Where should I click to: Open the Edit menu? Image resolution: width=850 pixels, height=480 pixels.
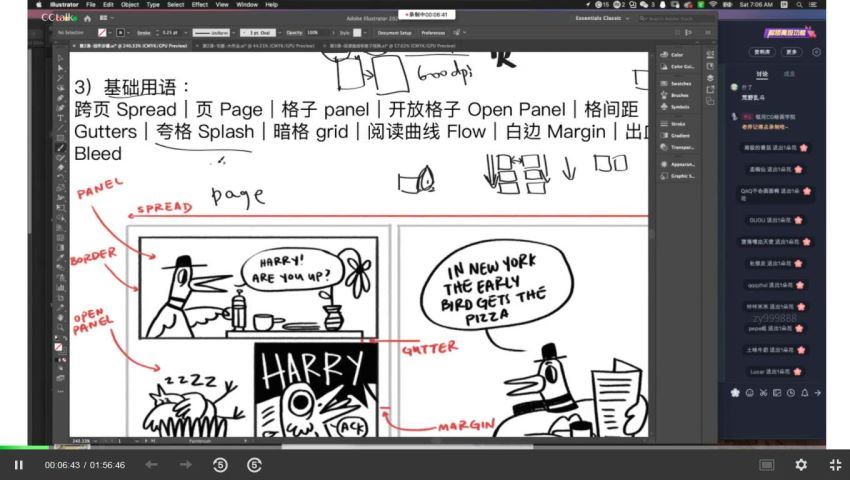(108, 4)
